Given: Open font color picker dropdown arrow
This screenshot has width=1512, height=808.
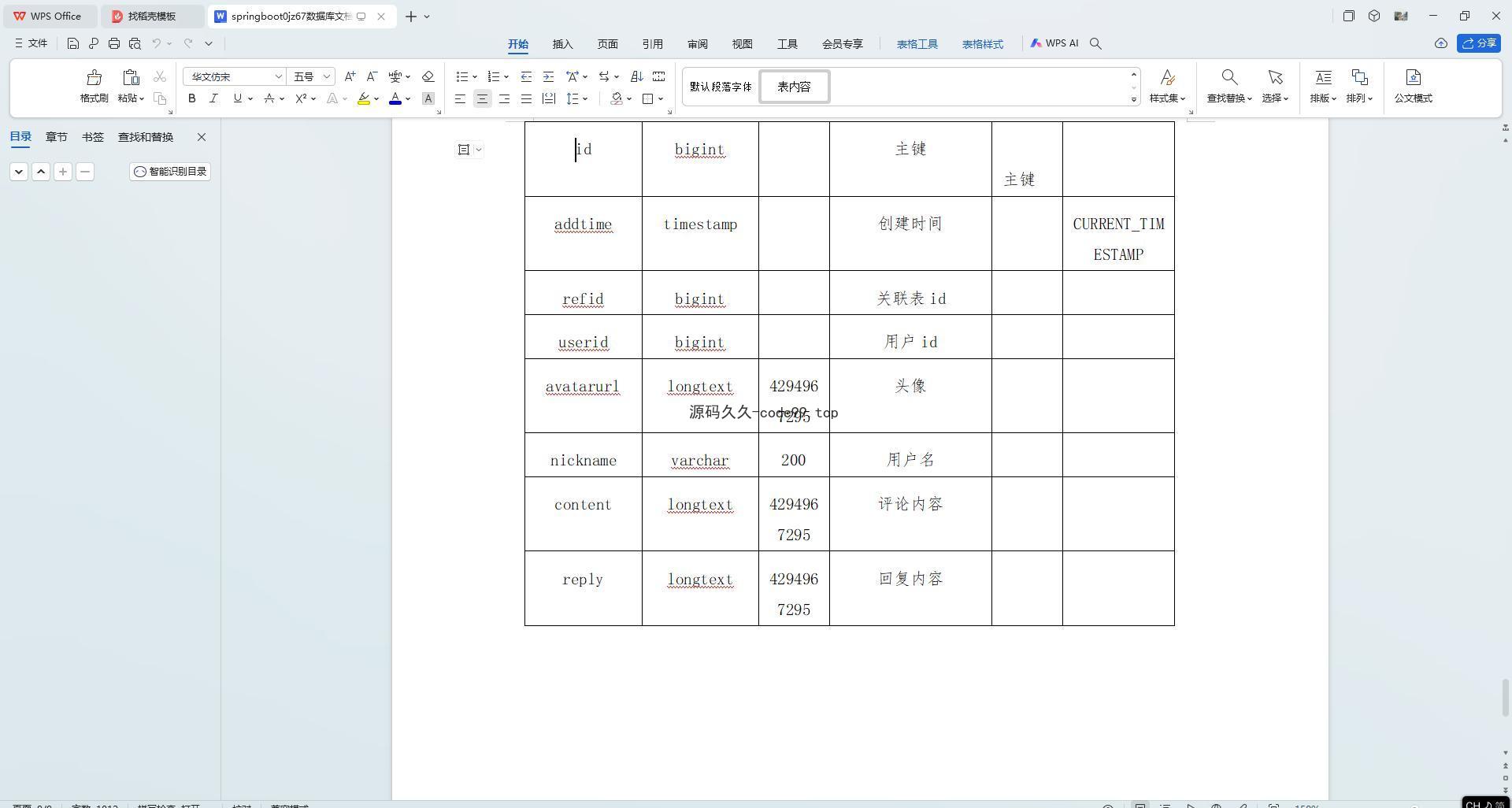Looking at the screenshot, I should coord(408,98).
